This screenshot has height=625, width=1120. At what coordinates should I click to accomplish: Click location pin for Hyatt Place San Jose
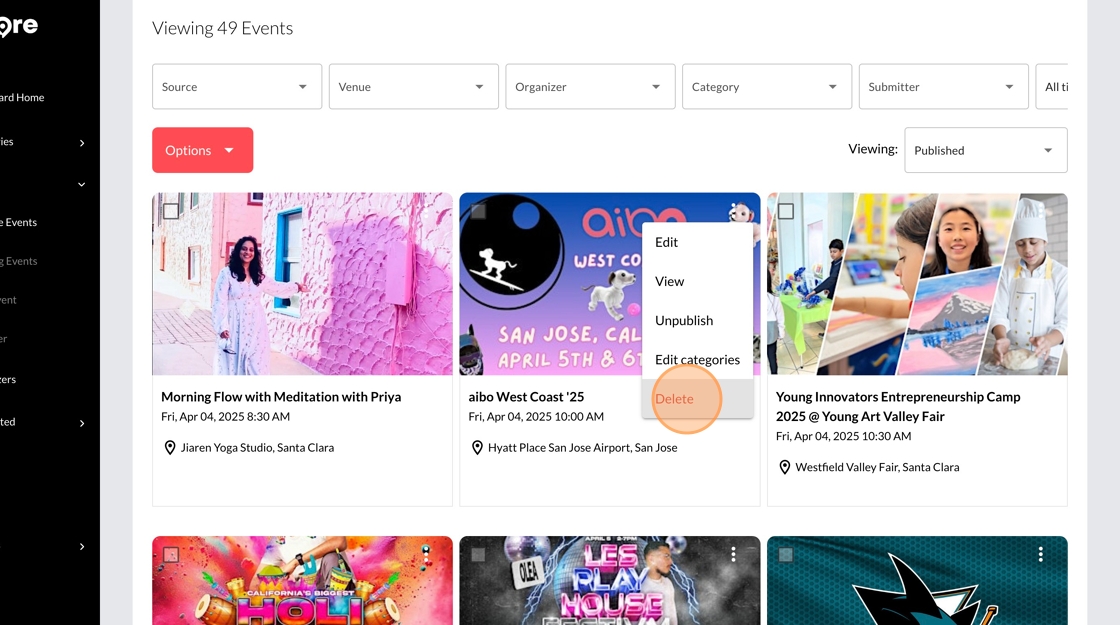tap(477, 448)
